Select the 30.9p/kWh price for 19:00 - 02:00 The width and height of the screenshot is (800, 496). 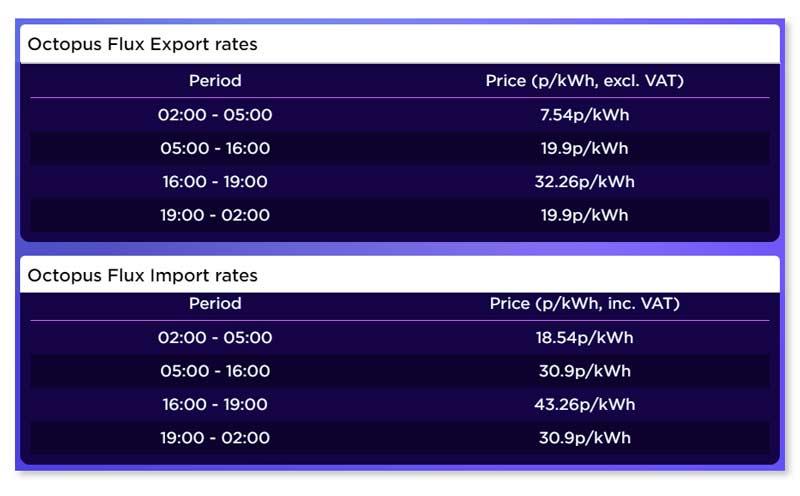point(584,438)
